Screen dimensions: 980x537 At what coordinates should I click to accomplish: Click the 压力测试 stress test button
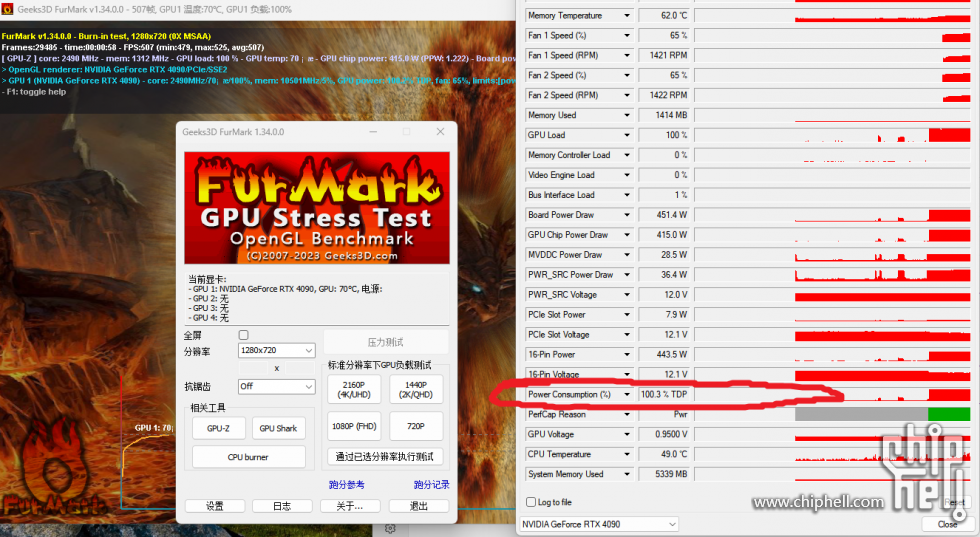point(386,343)
